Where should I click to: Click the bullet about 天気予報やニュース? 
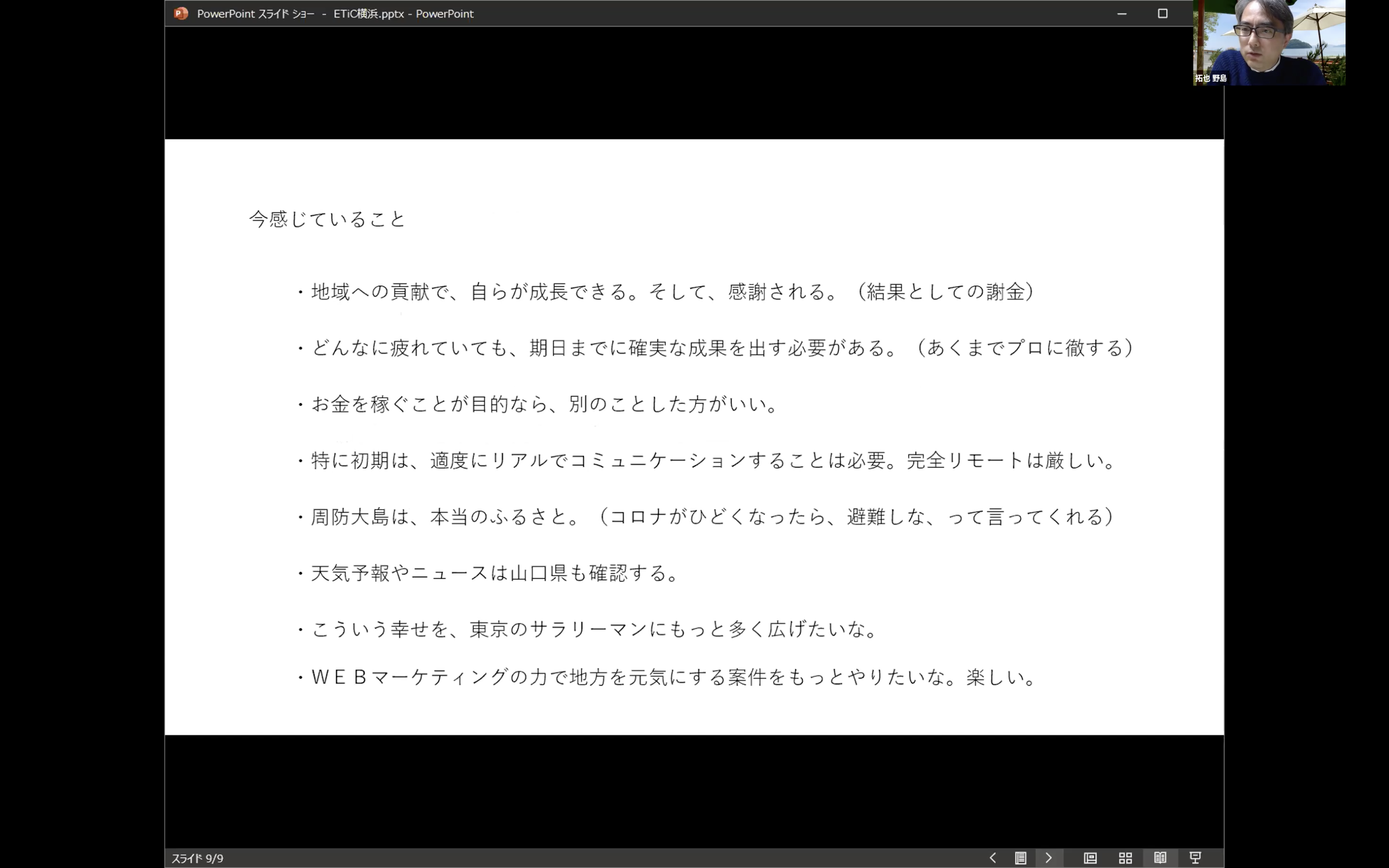pyautogui.click(x=495, y=573)
